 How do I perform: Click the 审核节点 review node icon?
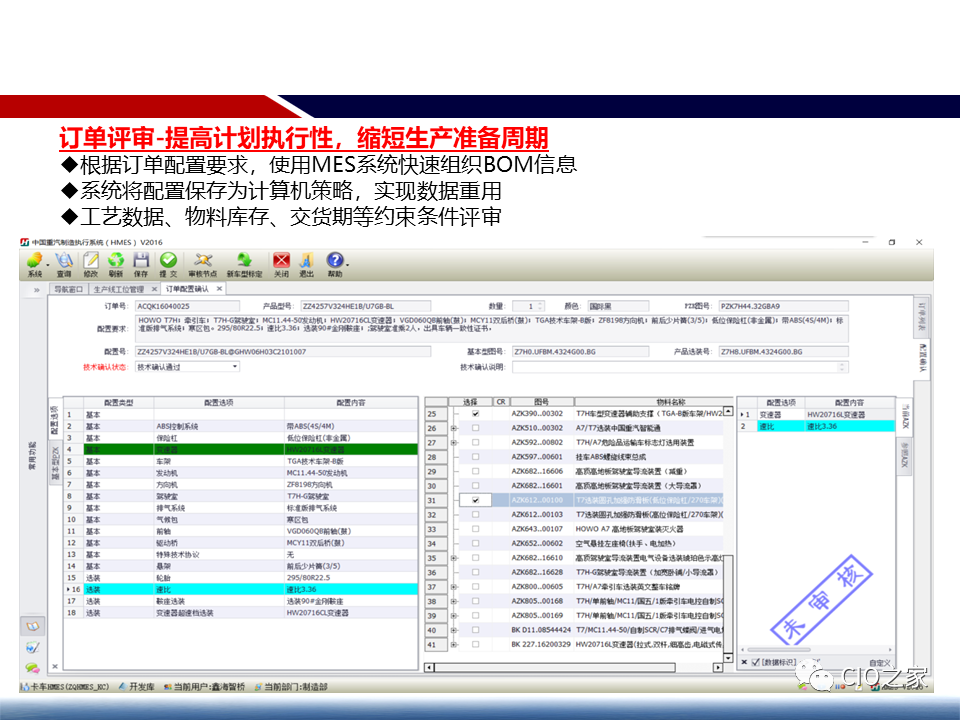pyautogui.click(x=203, y=261)
